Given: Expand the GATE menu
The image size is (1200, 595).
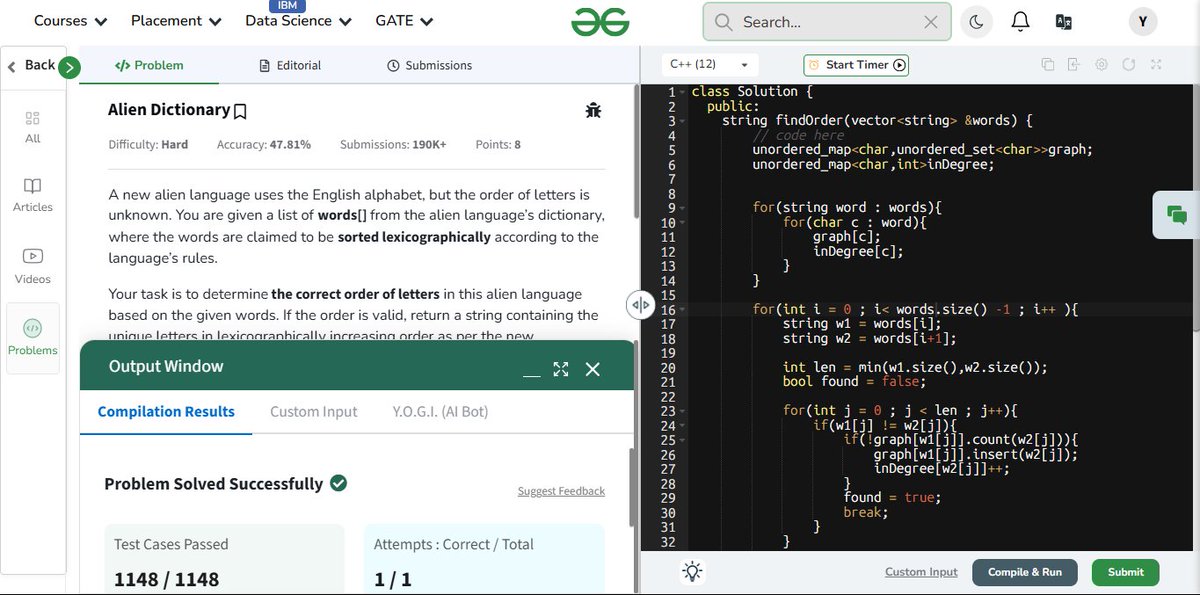Looking at the screenshot, I should 404,21.
